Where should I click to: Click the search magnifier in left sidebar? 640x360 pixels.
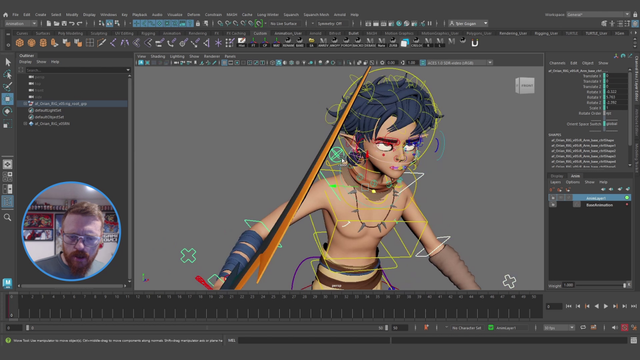(7, 218)
